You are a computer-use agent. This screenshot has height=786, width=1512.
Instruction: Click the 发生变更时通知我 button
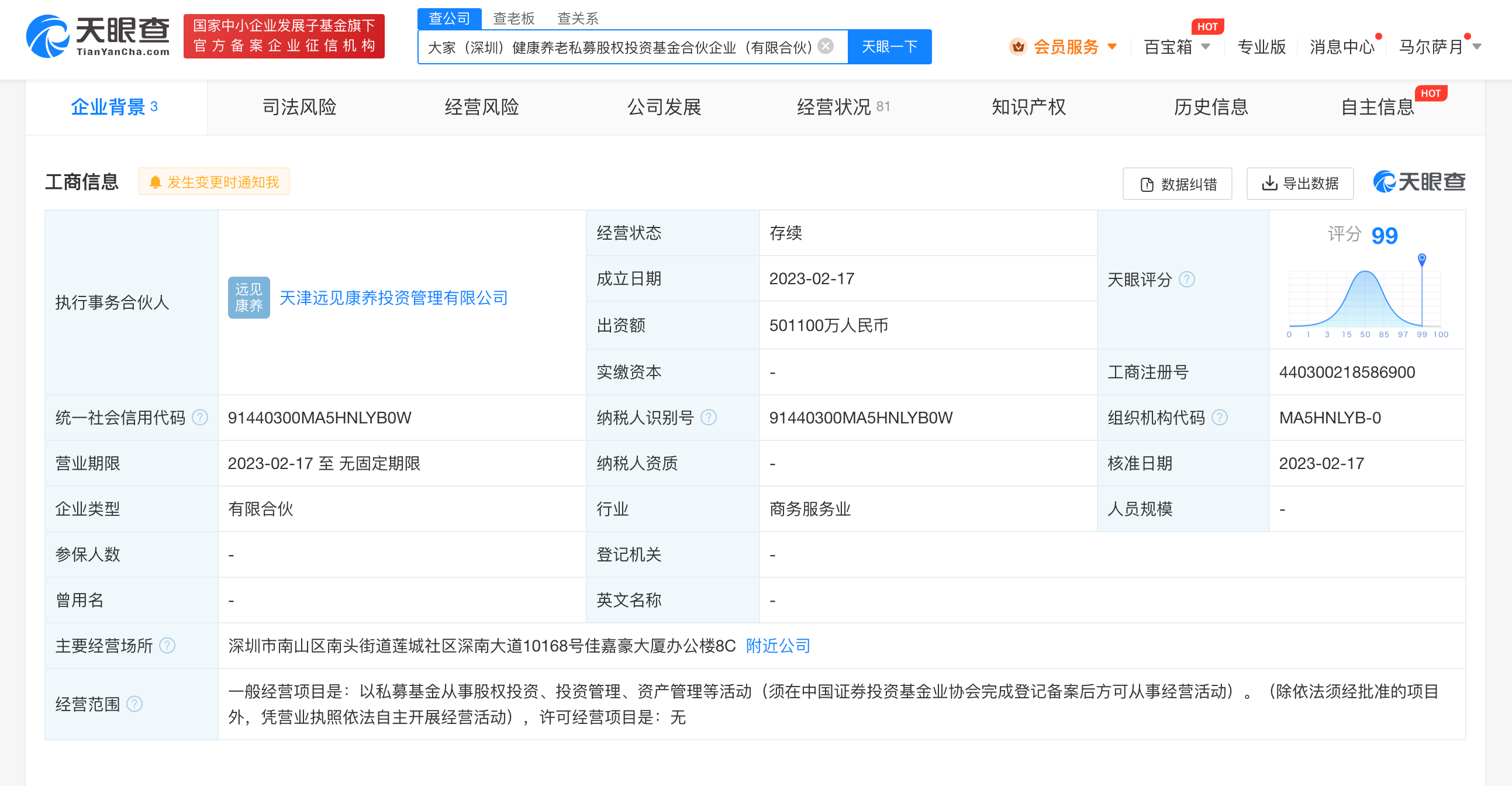tap(214, 182)
